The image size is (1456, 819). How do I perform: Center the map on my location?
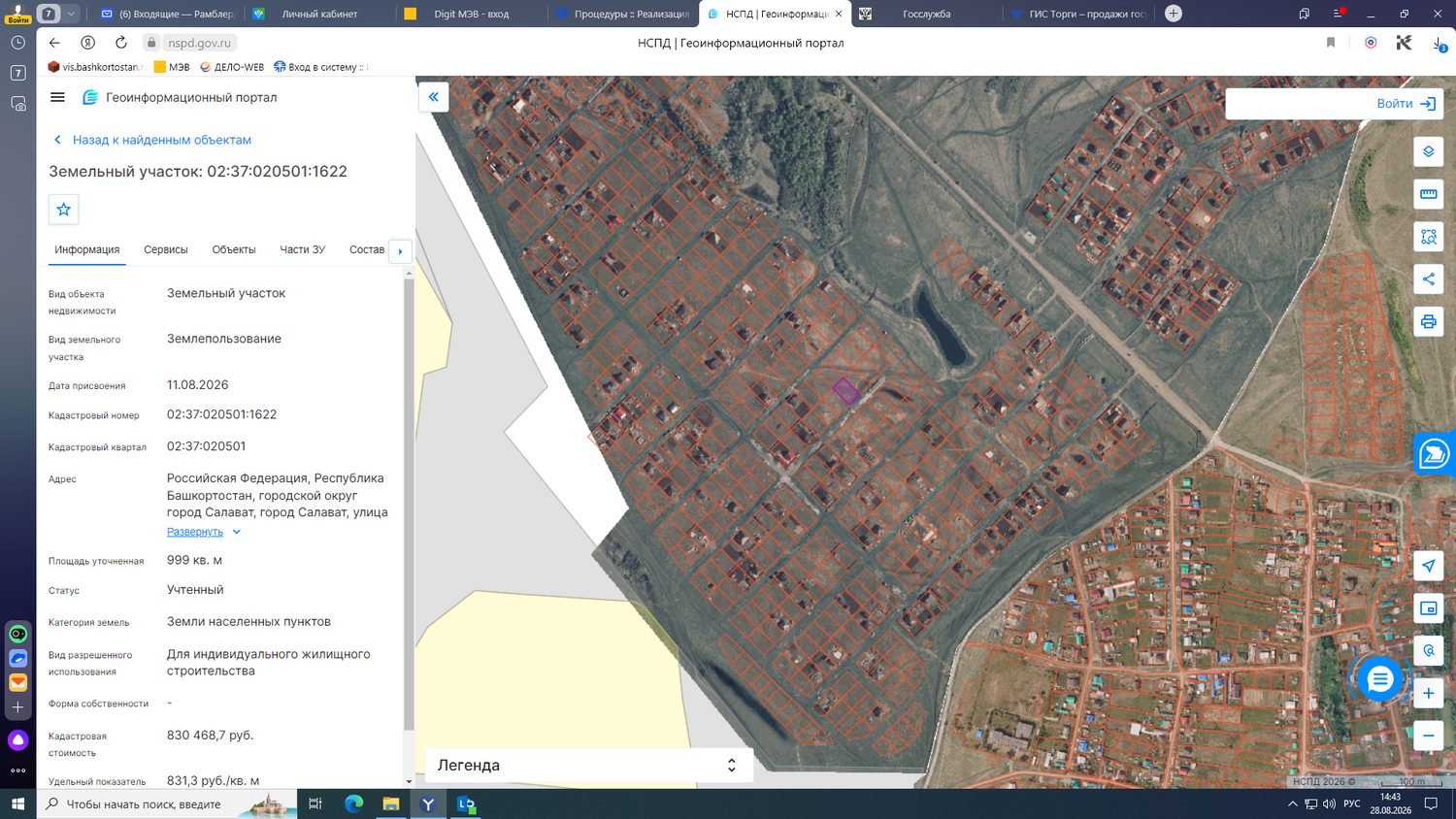pyautogui.click(x=1429, y=566)
